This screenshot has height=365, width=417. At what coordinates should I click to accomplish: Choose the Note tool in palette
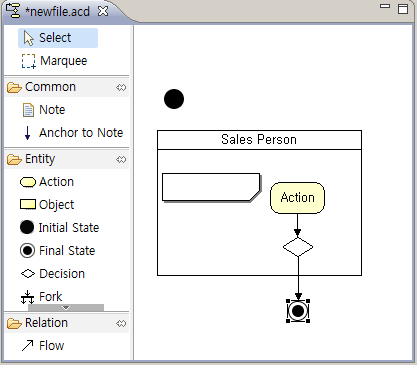44,110
